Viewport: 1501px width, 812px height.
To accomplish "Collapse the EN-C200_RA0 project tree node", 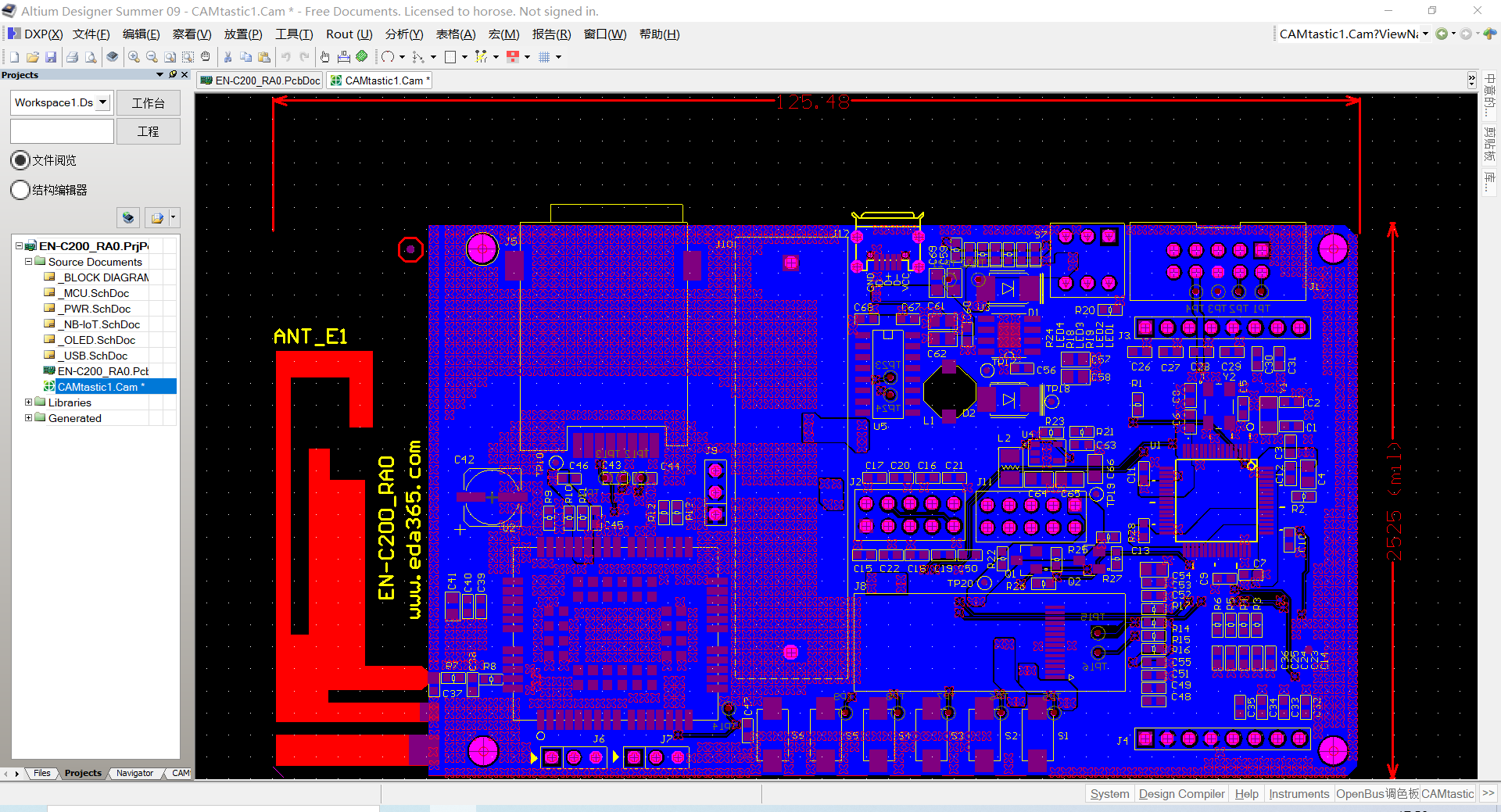I will point(19,246).
